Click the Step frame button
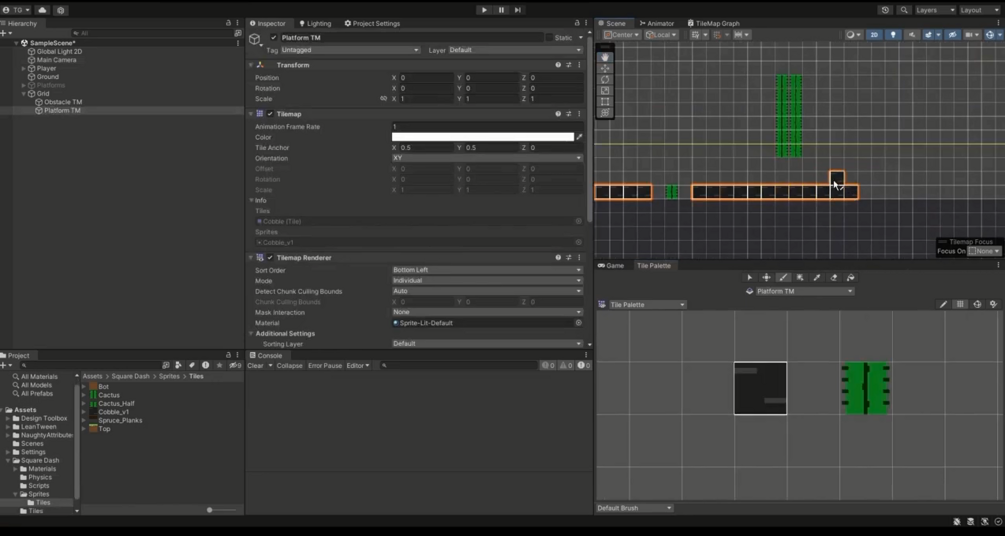 tap(517, 10)
